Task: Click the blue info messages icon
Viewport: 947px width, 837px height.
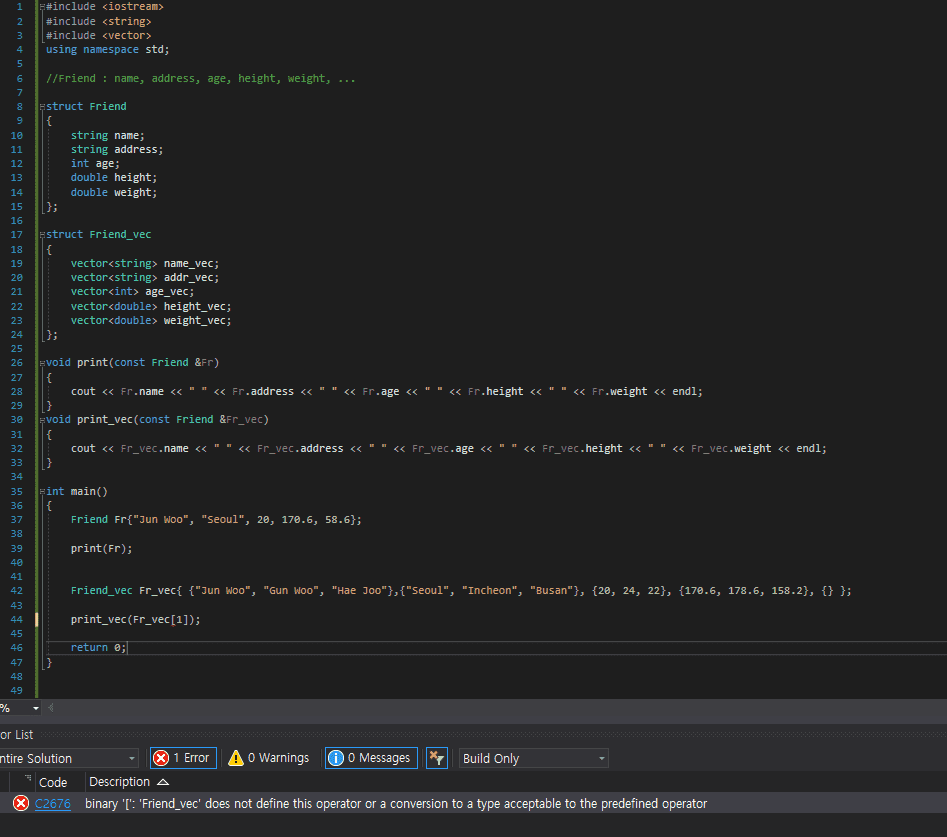Action: [x=336, y=758]
